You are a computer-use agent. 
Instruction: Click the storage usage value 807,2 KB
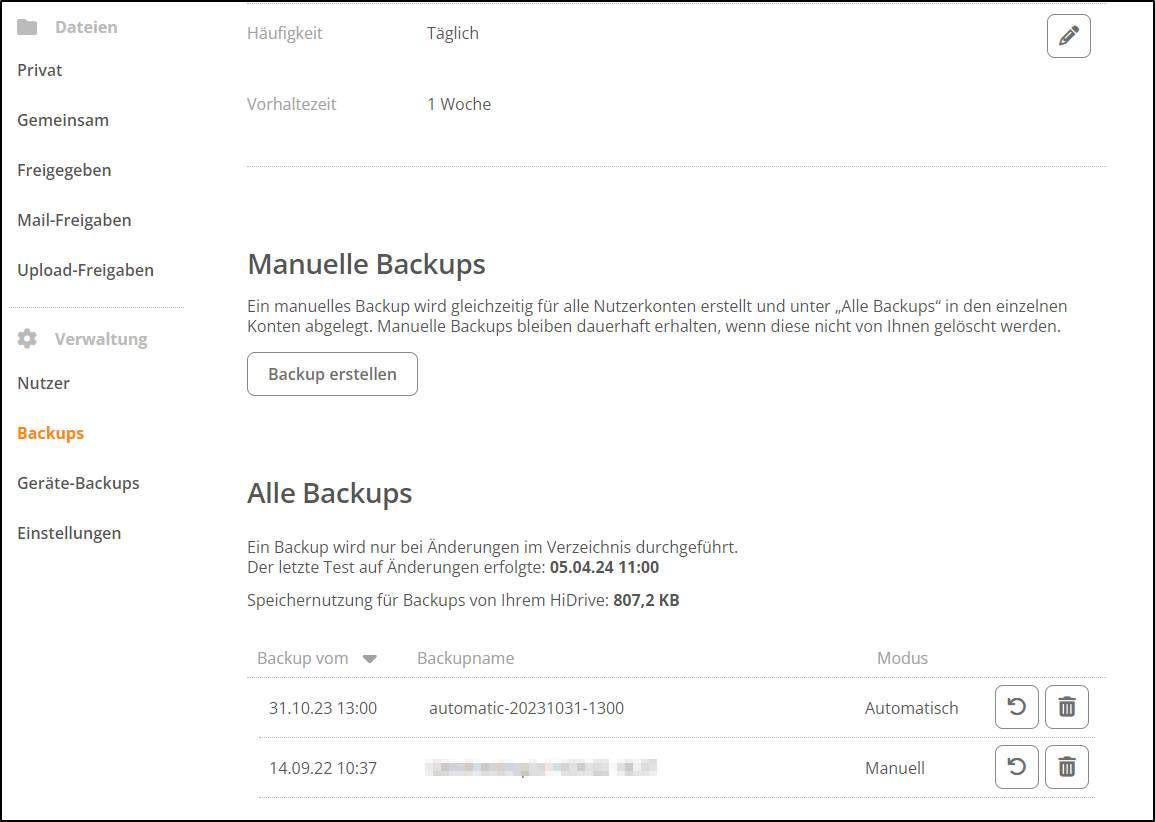click(646, 600)
